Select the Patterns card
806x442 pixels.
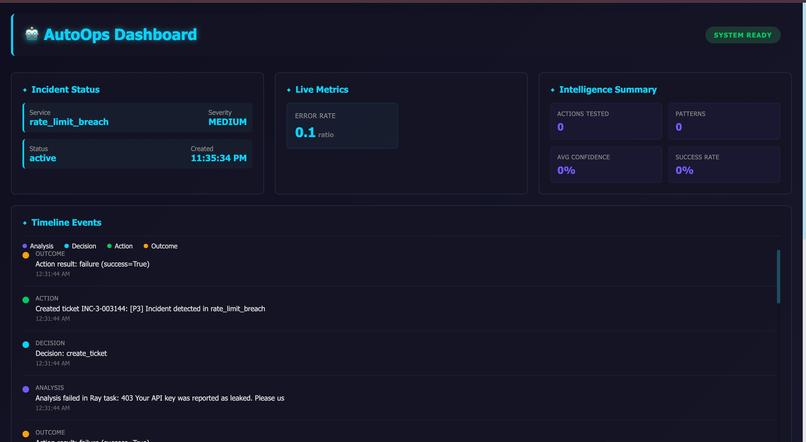pos(724,121)
